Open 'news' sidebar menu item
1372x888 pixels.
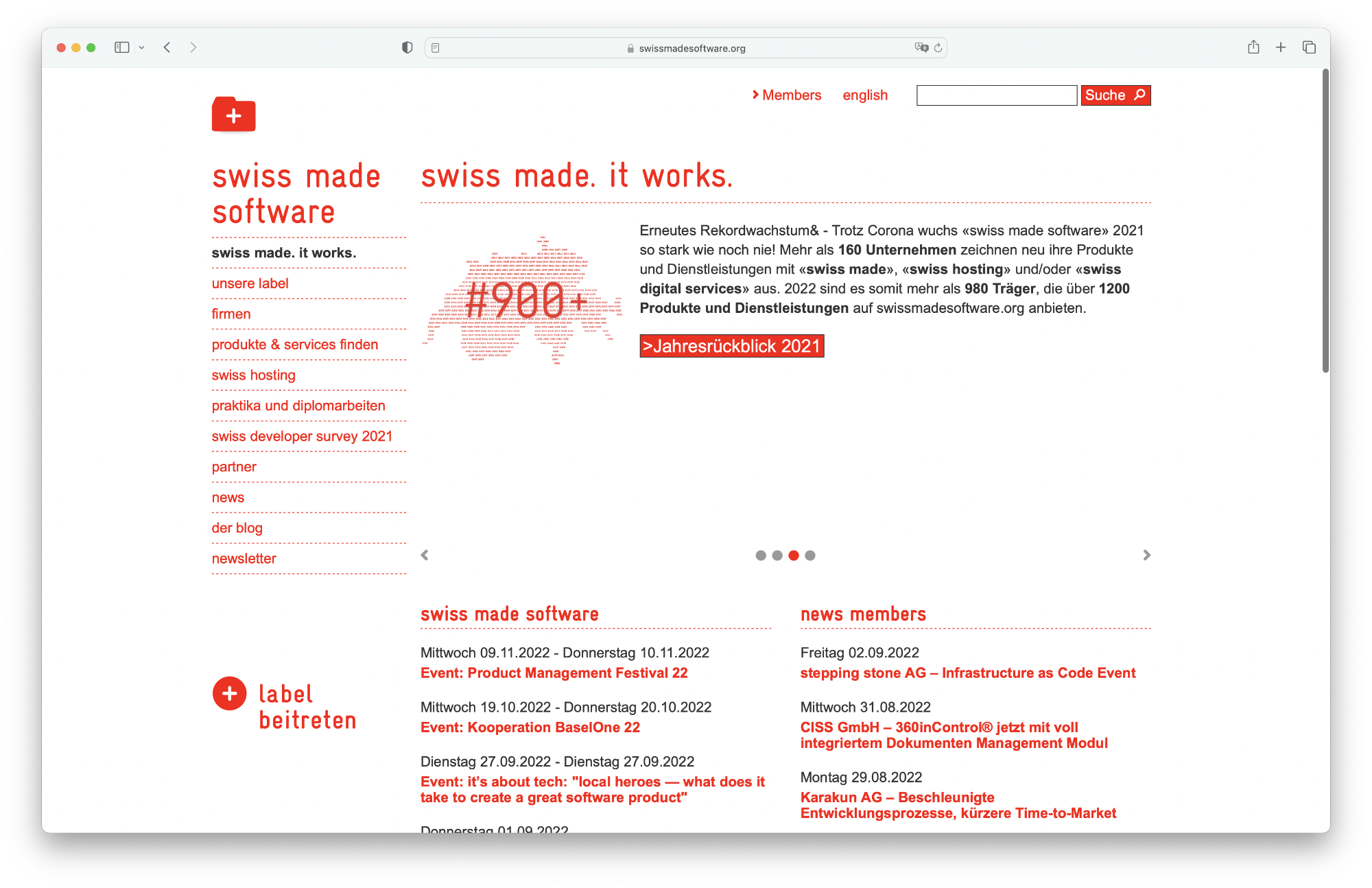pyautogui.click(x=228, y=498)
